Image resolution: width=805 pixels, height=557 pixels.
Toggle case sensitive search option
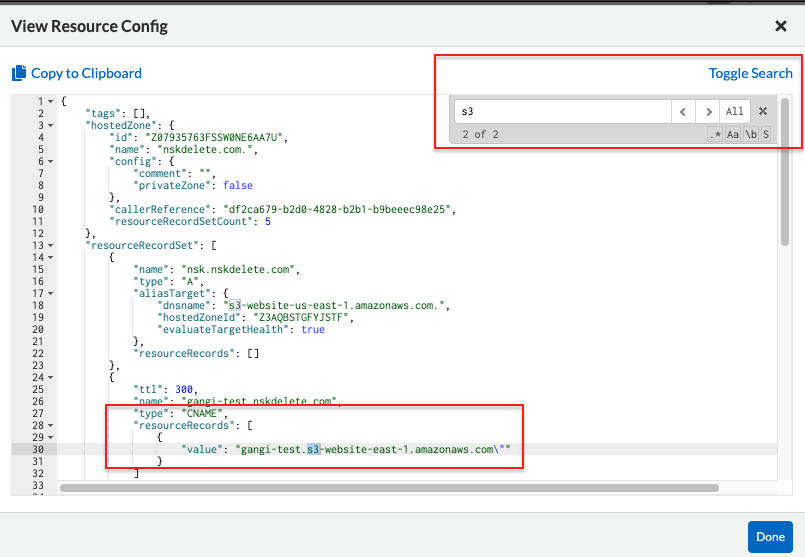pos(733,134)
